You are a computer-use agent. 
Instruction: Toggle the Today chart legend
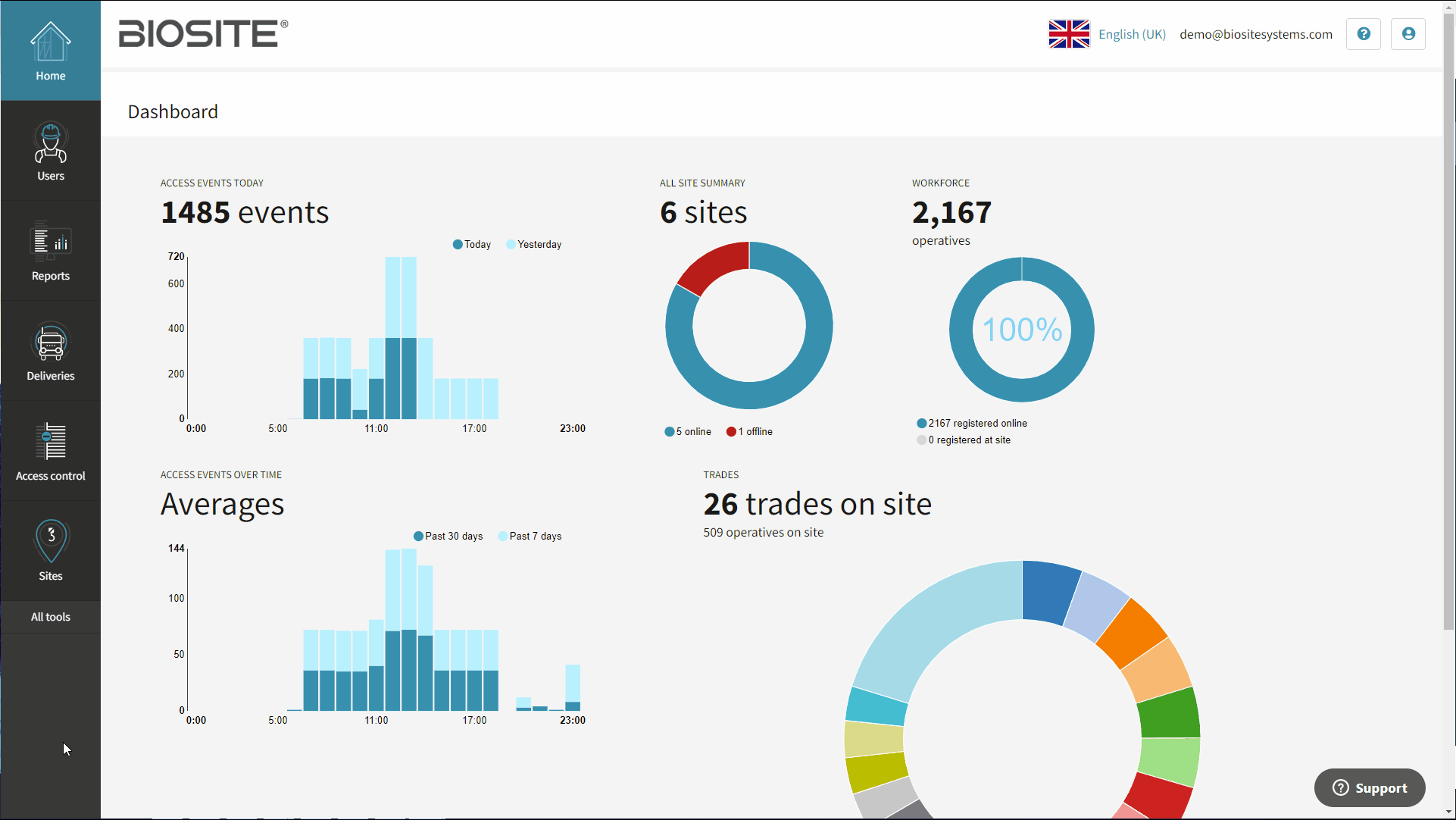click(x=472, y=245)
